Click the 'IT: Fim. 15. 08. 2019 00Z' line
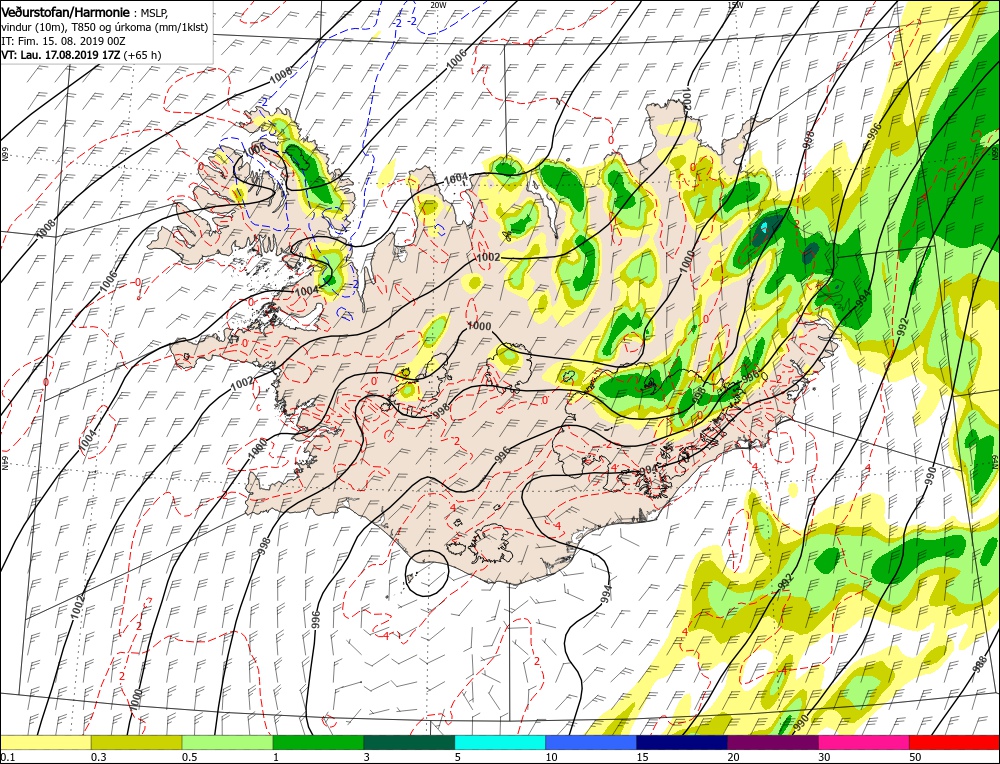 pyautogui.click(x=64, y=41)
